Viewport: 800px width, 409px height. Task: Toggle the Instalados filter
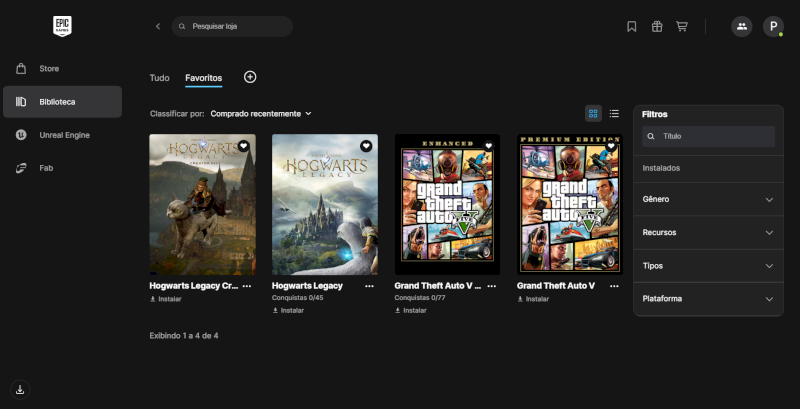tap(708, 168)
